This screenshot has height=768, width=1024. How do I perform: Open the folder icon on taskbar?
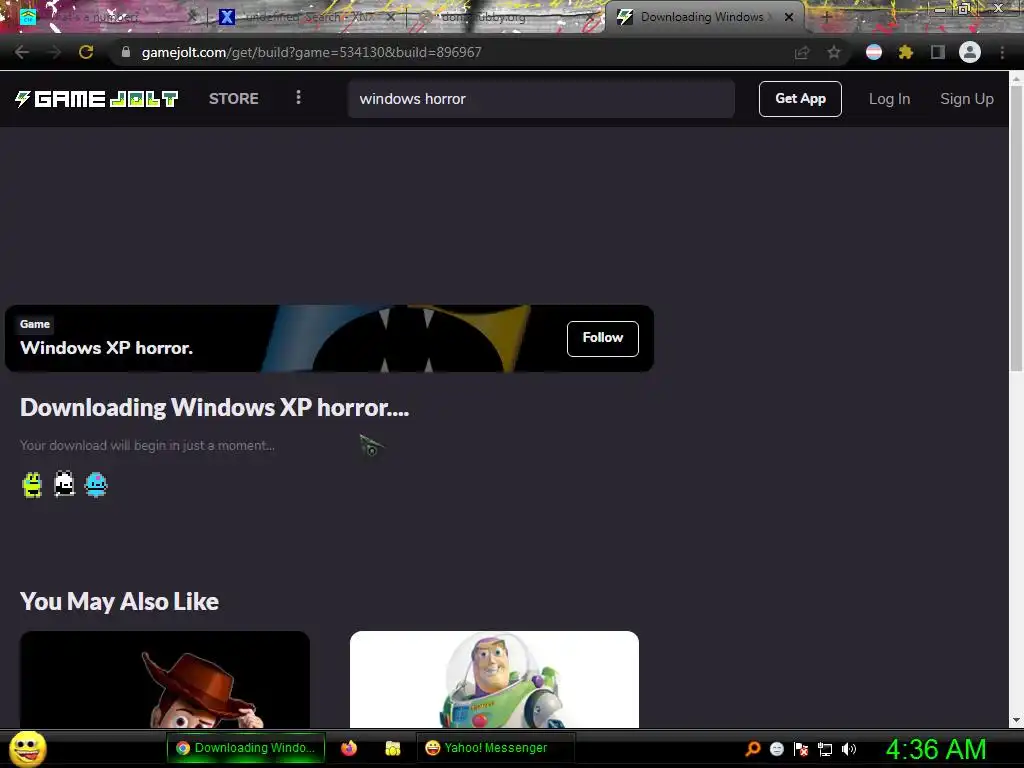pyautogui.click(x=392, y=748)
